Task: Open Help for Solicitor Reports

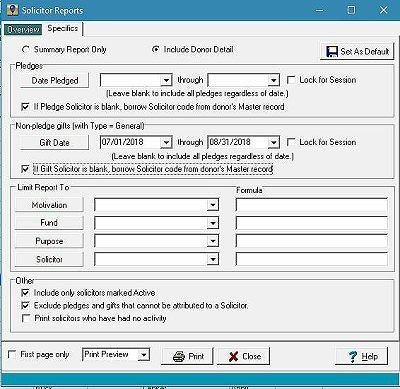Action: pyautogui.click(x=362, y=356)
